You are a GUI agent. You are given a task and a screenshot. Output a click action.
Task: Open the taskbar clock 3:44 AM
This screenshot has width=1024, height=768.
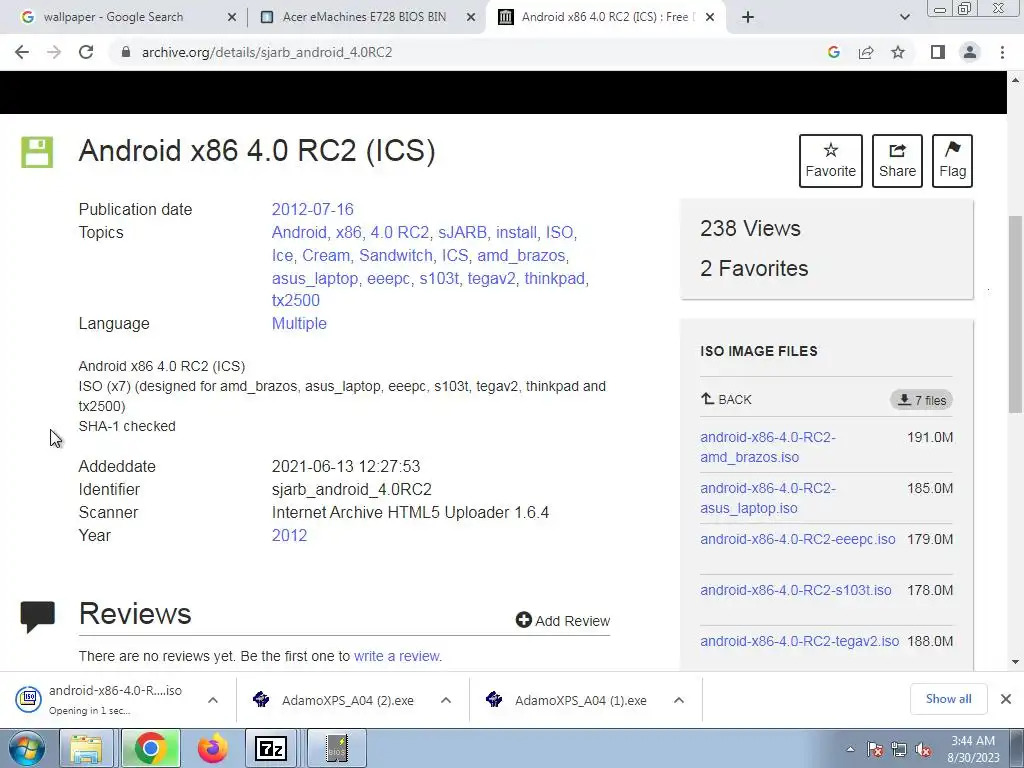pos(973,749)
